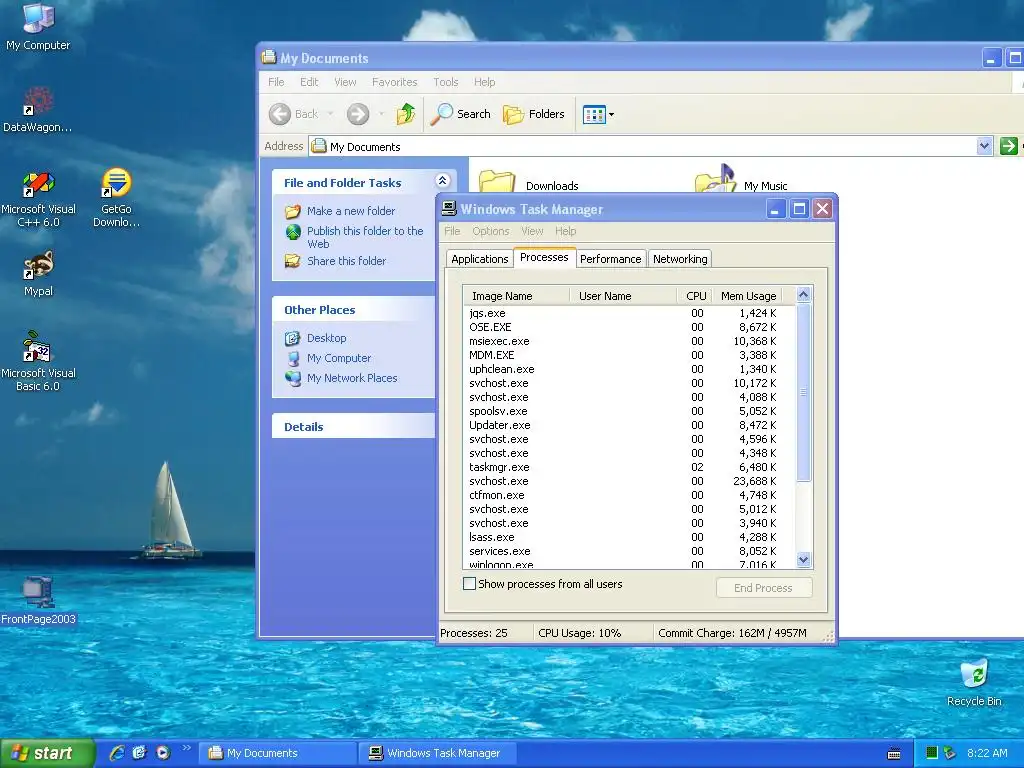This screenshot has width=1024, height=768.
Task: Expand hidden Quick Launch icons chevron
Action: click(x=187, y=748)
